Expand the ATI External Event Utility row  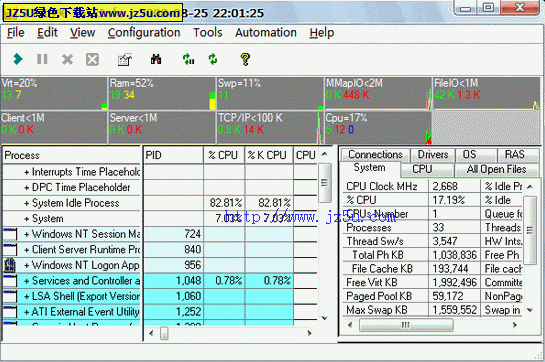click(x=26, y=312)
